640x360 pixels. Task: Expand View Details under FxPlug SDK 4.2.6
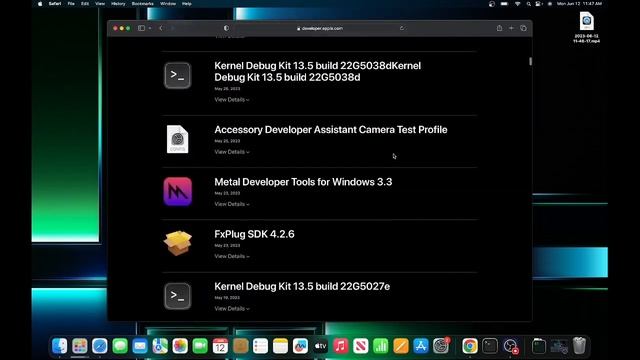(x=231, y=256)
